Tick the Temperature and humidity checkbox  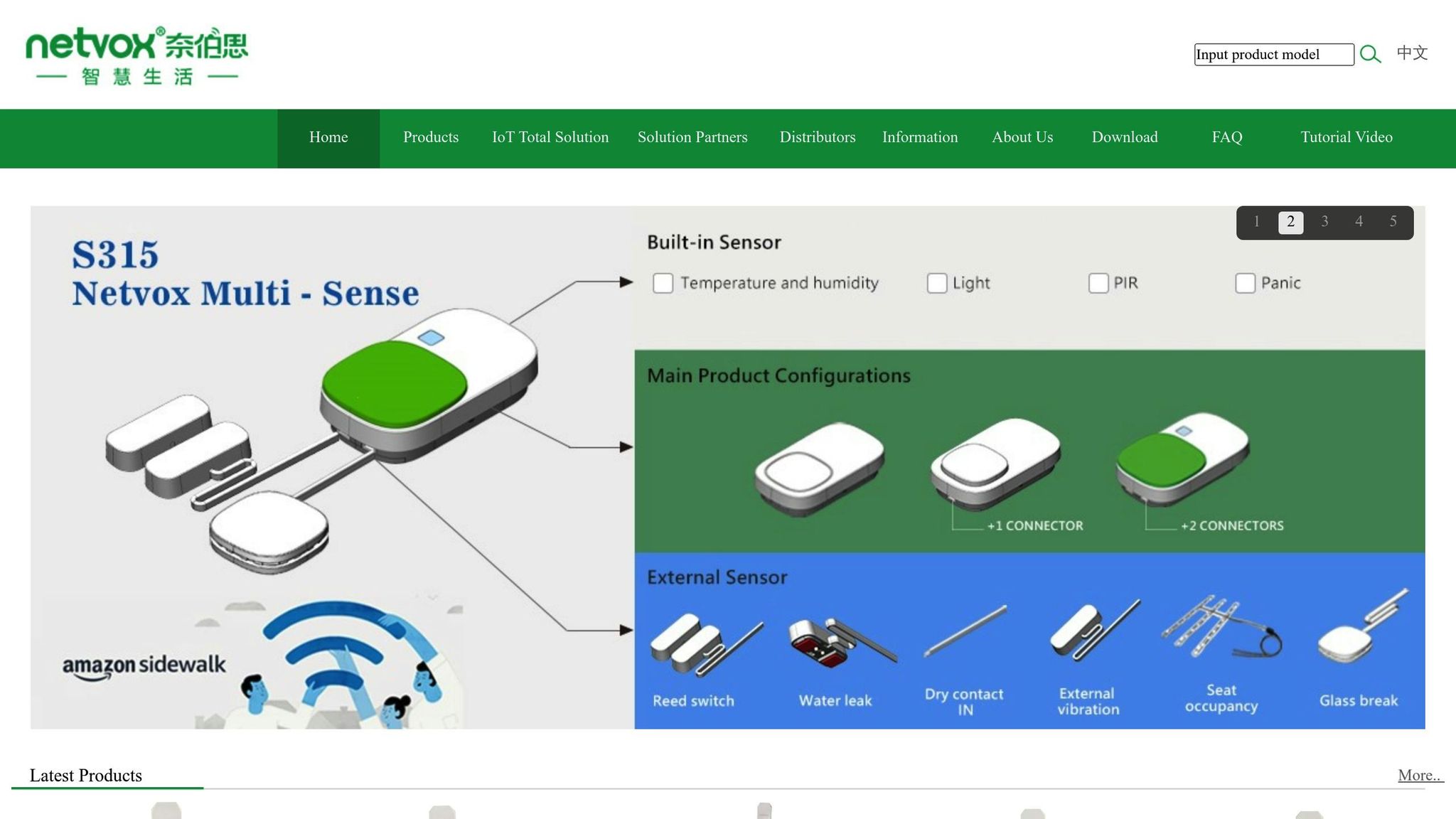[x=663, y=283]
